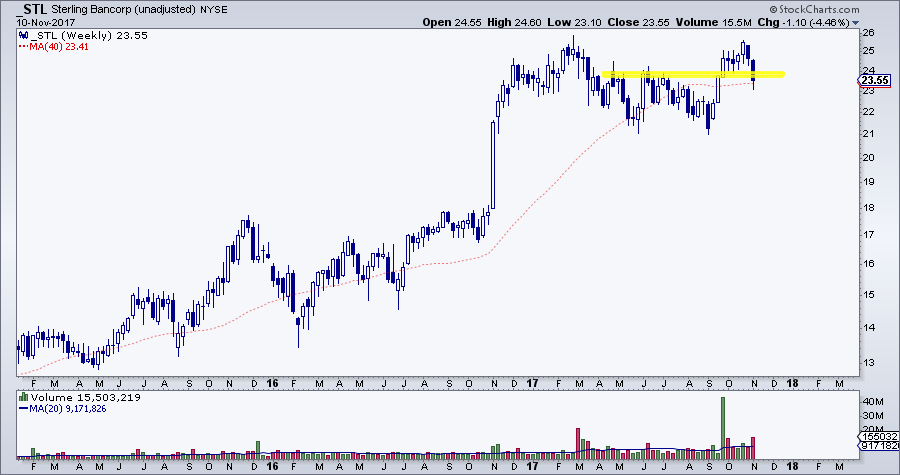The image size is (900, 475).
Task: Select the Close 23.55 header value
Action: (x=638, y=22)
